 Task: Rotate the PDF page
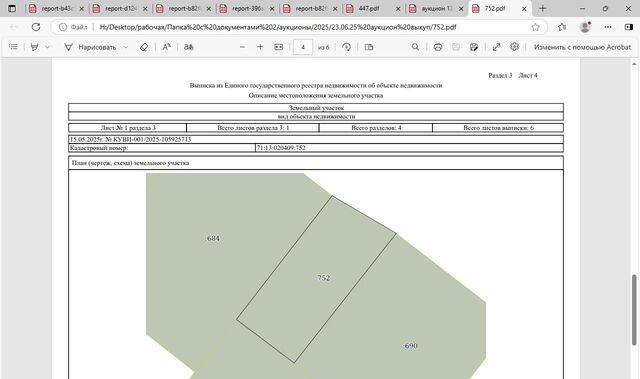click(347, 47)
